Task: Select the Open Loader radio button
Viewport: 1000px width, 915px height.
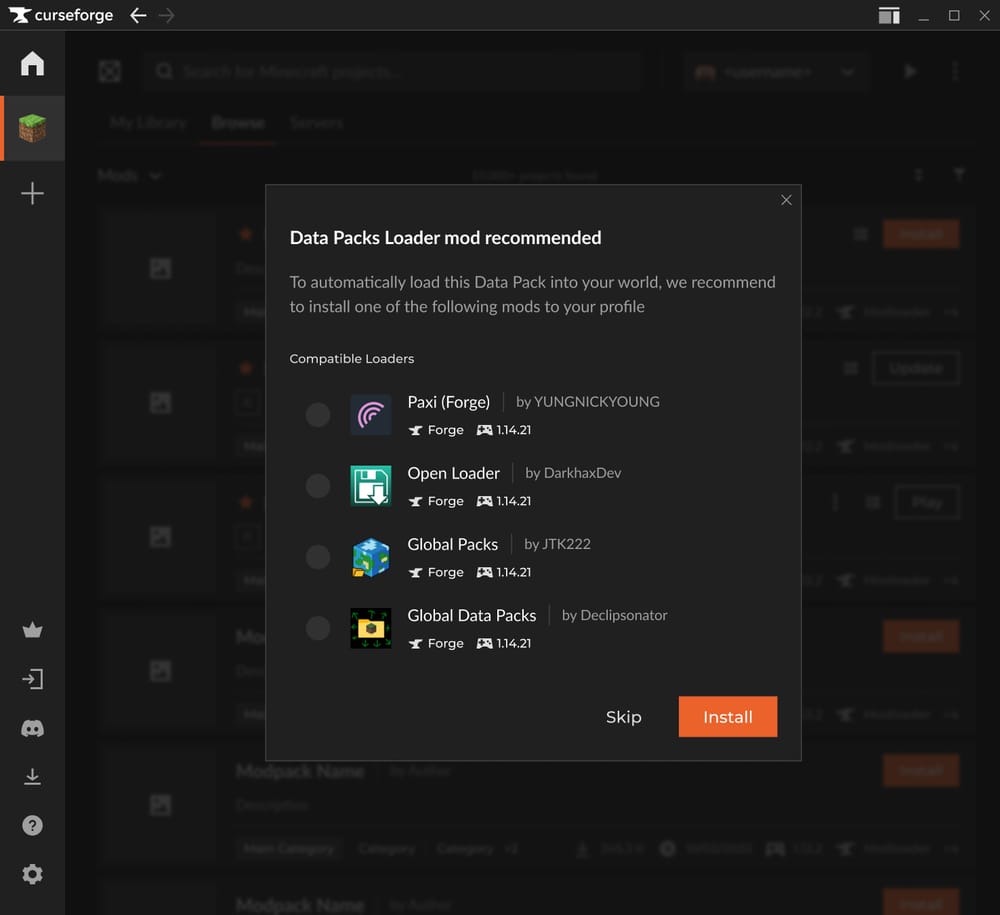Action: [x=318, y=486]
